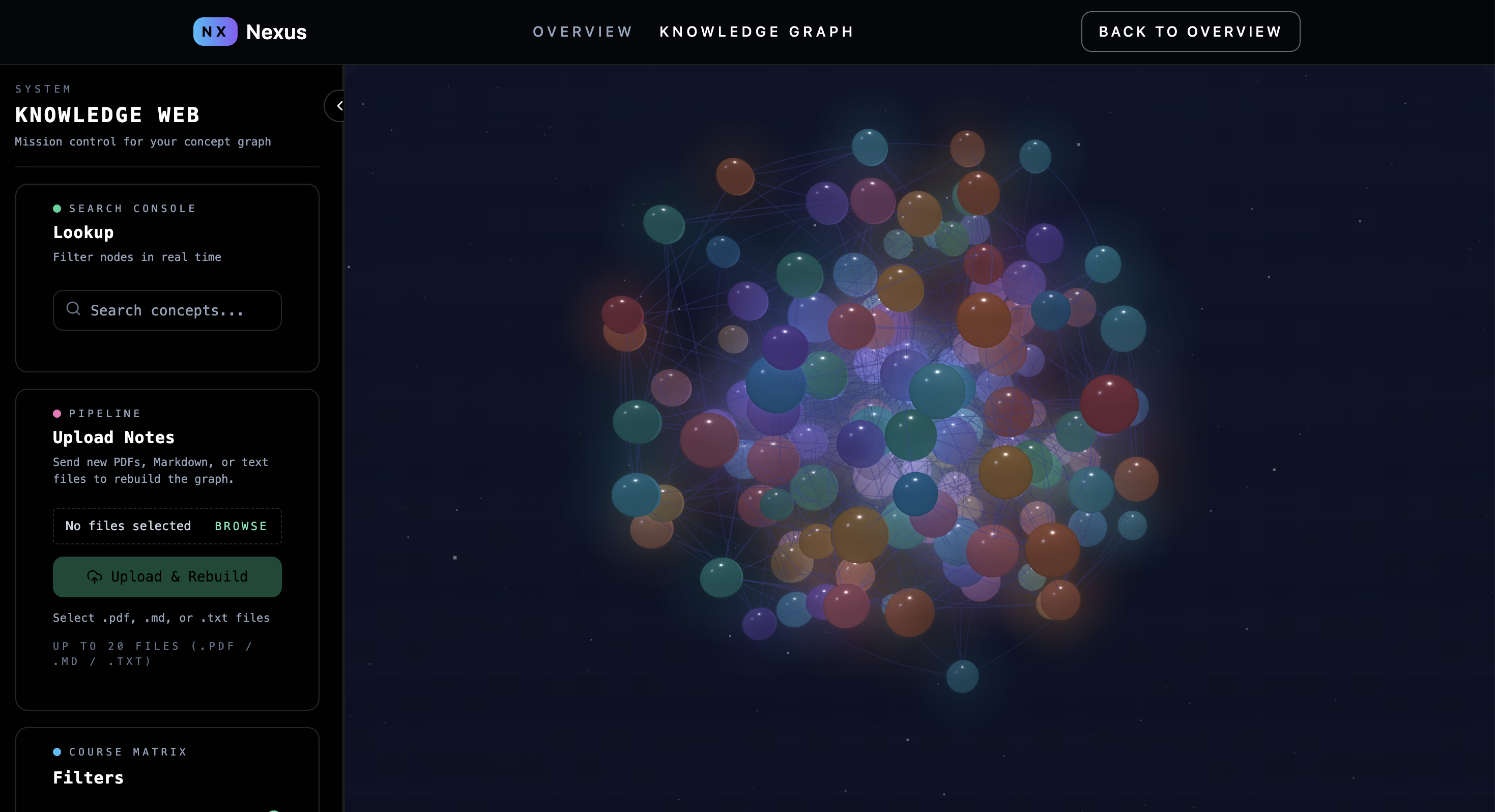Click the cloud upload icon

(x=94, y=576)
